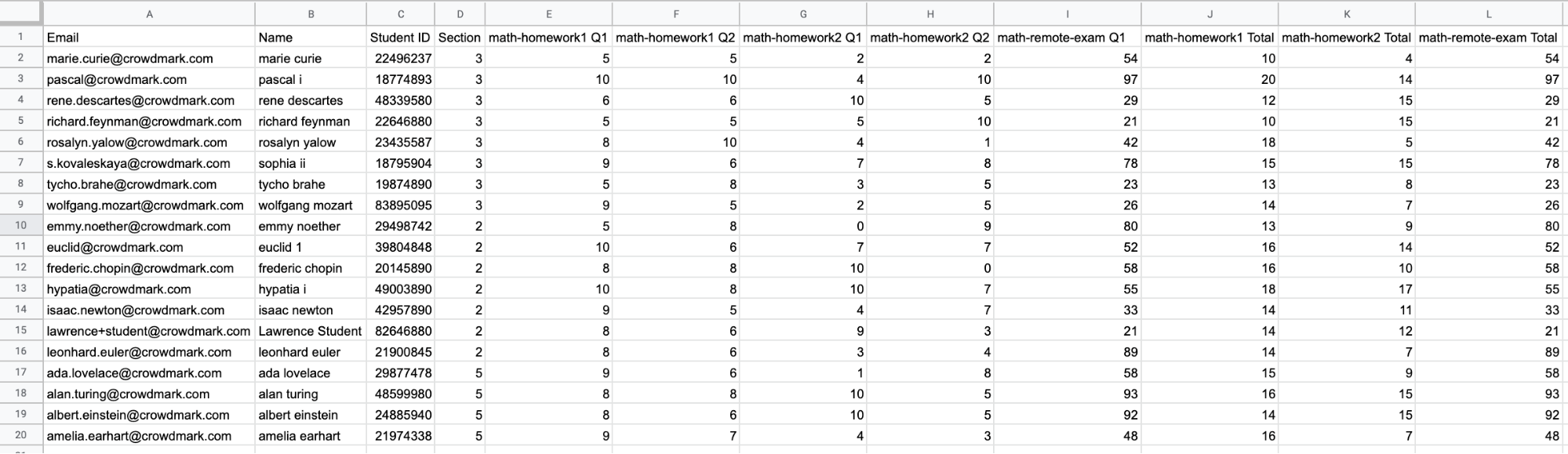Click Lawrence Student name cell
The width and height of the screenshot is (1568, 454).
311,331
